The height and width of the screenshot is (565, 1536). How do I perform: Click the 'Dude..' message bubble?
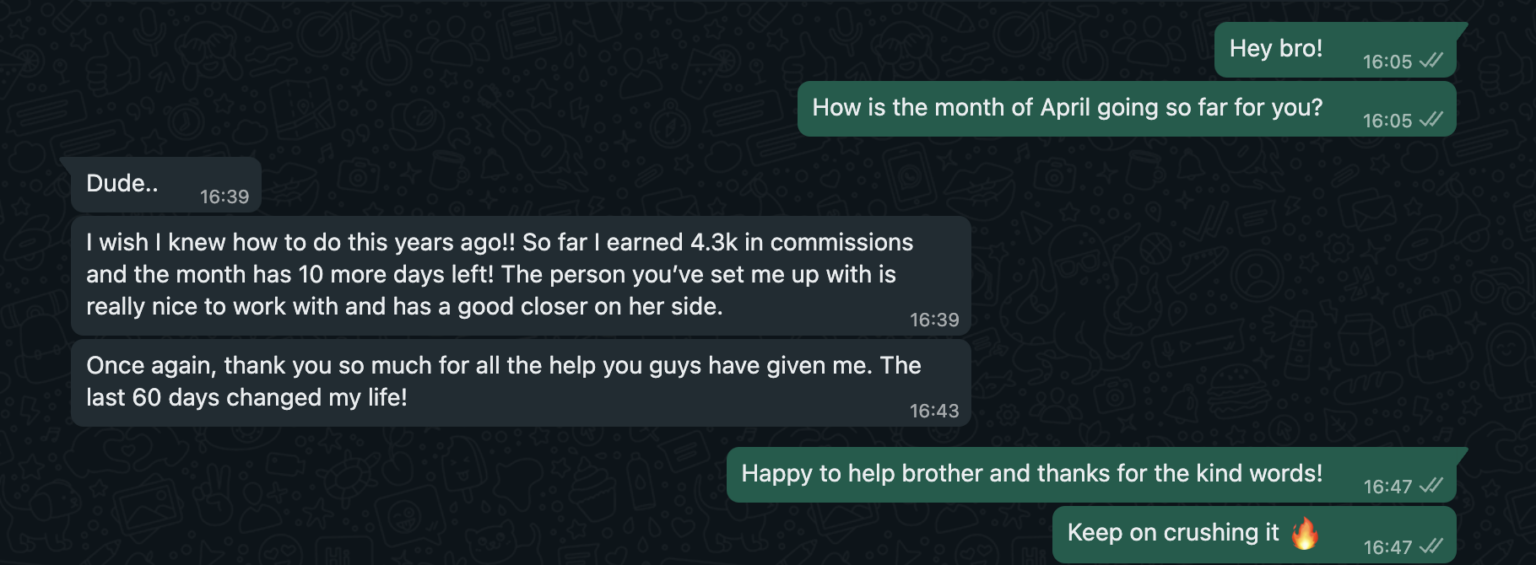click(x=166, y=185)
